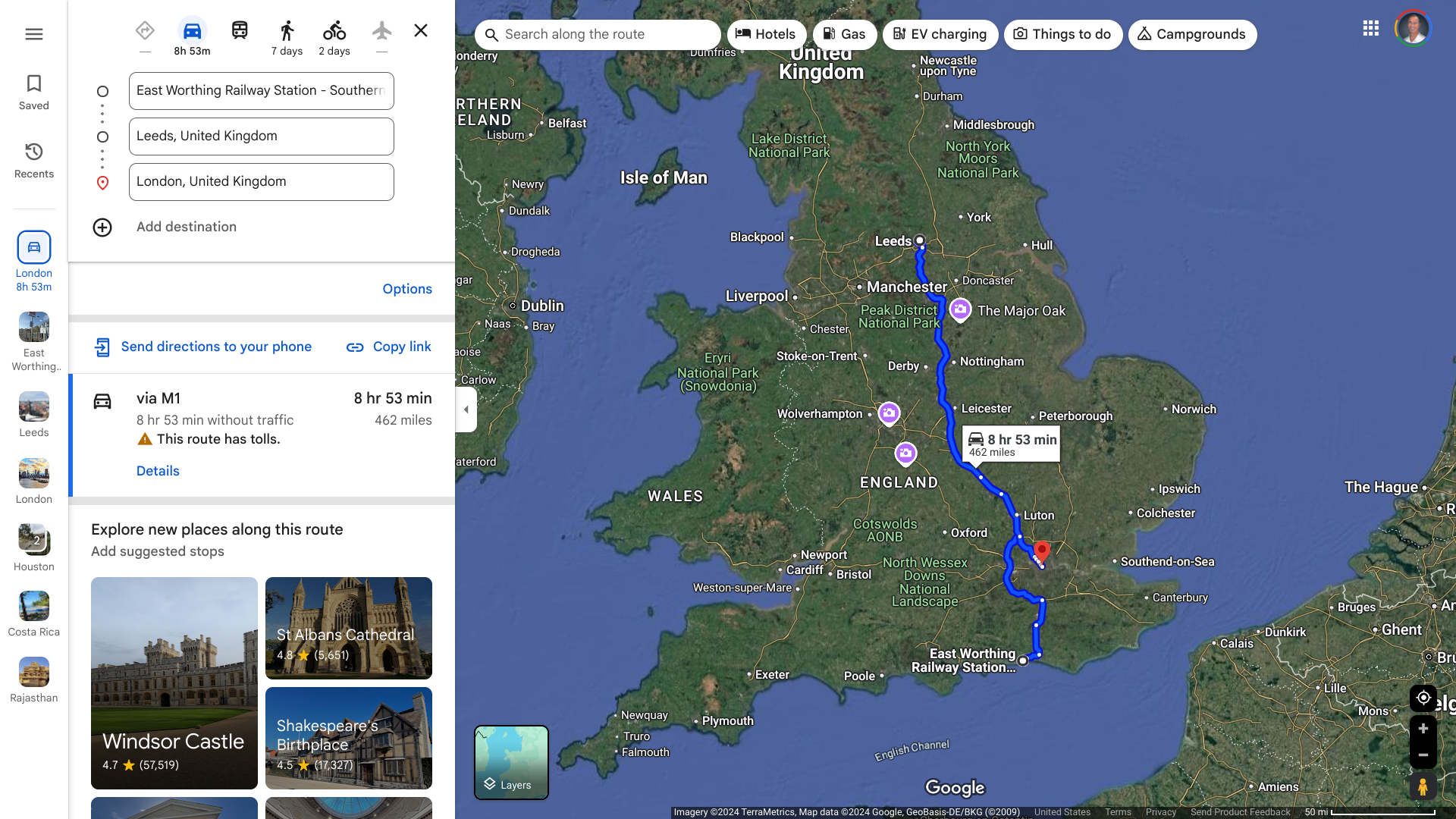The image size is (1456, 819).
Task: Open the Layers map thumbnail
Action: (511, 762)
